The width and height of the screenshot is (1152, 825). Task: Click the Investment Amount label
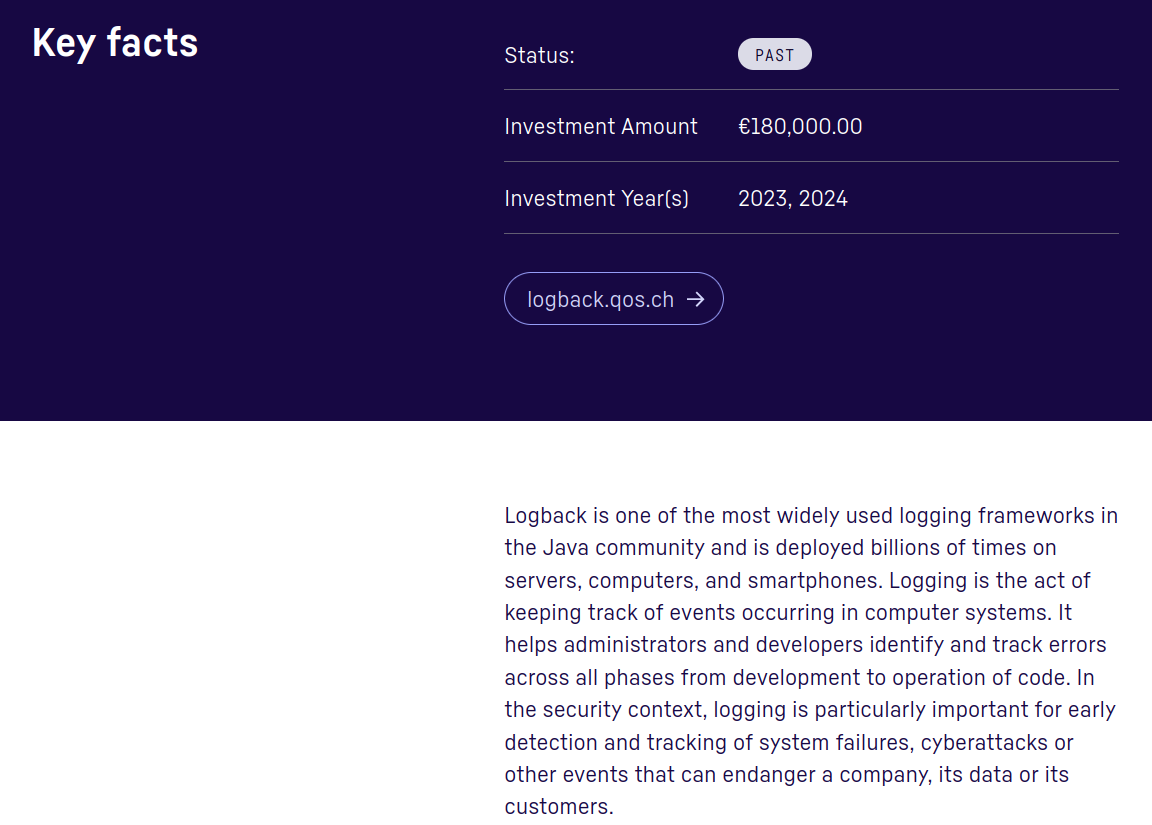click(601, 127)
